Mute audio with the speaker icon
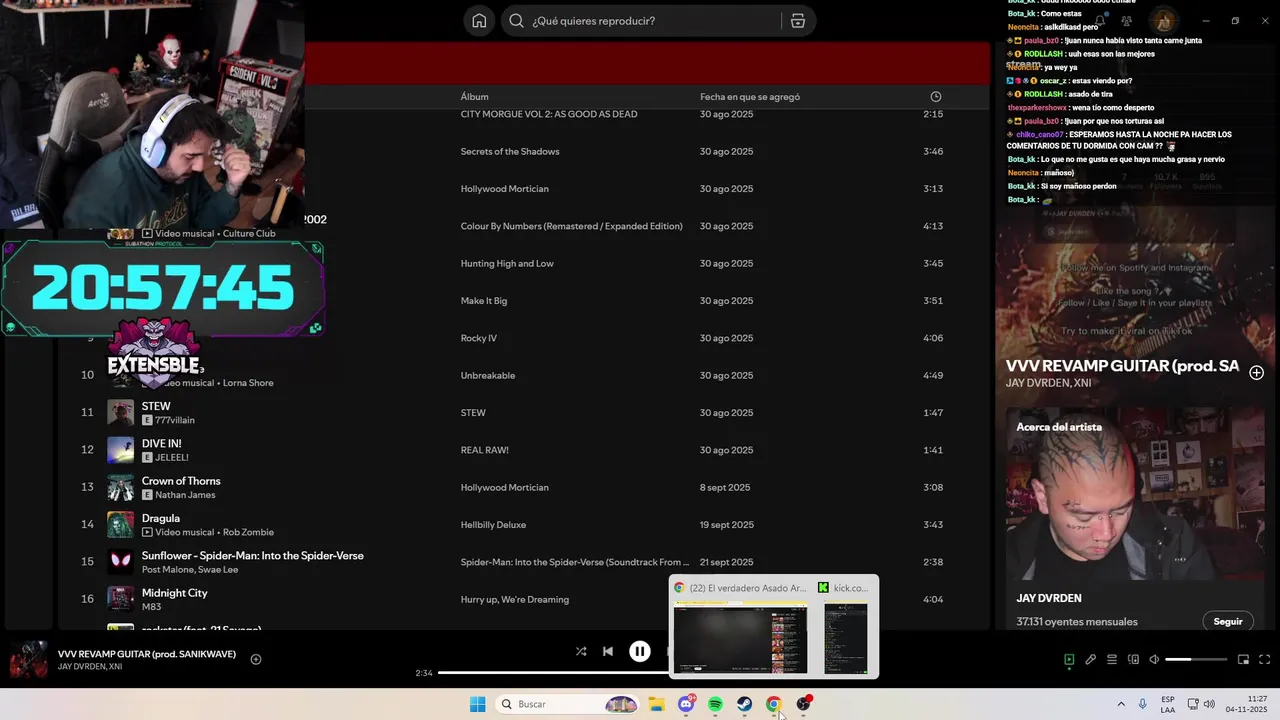This screenshot has width=1280, height=720. (x=1154, y=659)
